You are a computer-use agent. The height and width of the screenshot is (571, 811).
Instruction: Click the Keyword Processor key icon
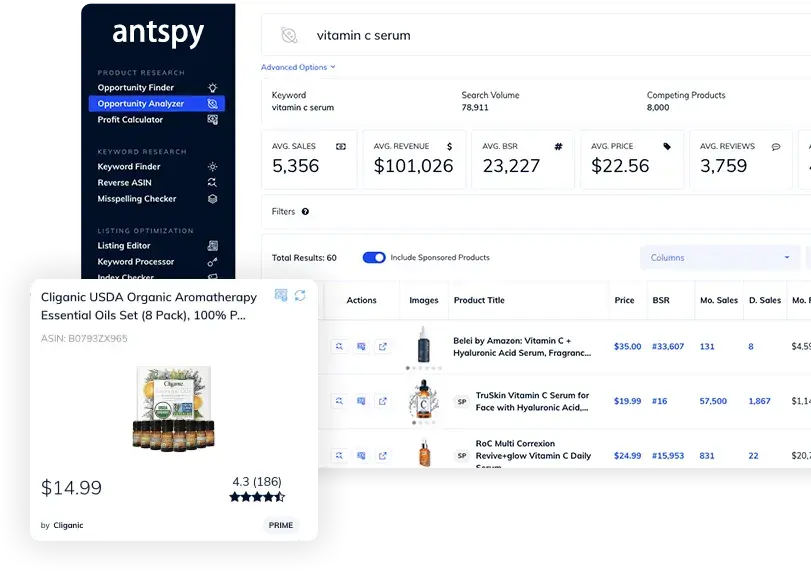(x=213, y=262)
